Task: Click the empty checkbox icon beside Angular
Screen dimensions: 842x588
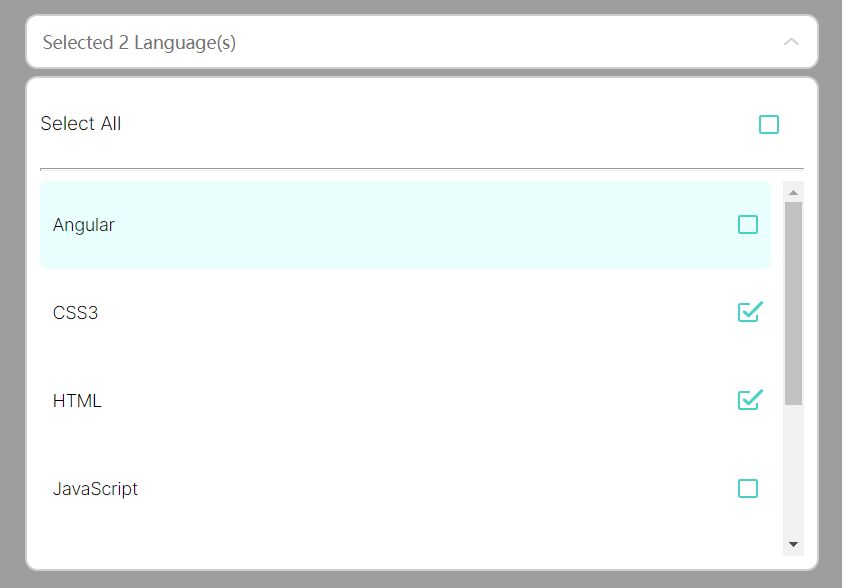Action: (x=748, y=224)
